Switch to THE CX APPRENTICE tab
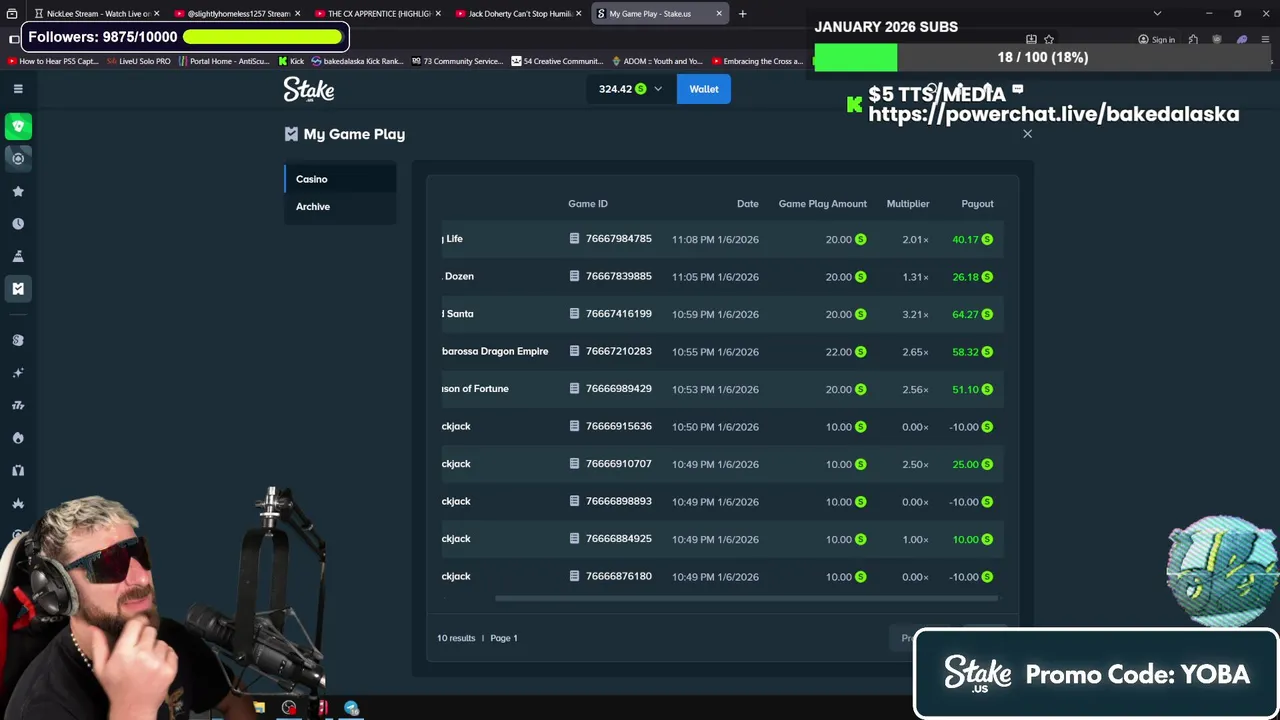The image size is (1280, 720). coord(378,14)
